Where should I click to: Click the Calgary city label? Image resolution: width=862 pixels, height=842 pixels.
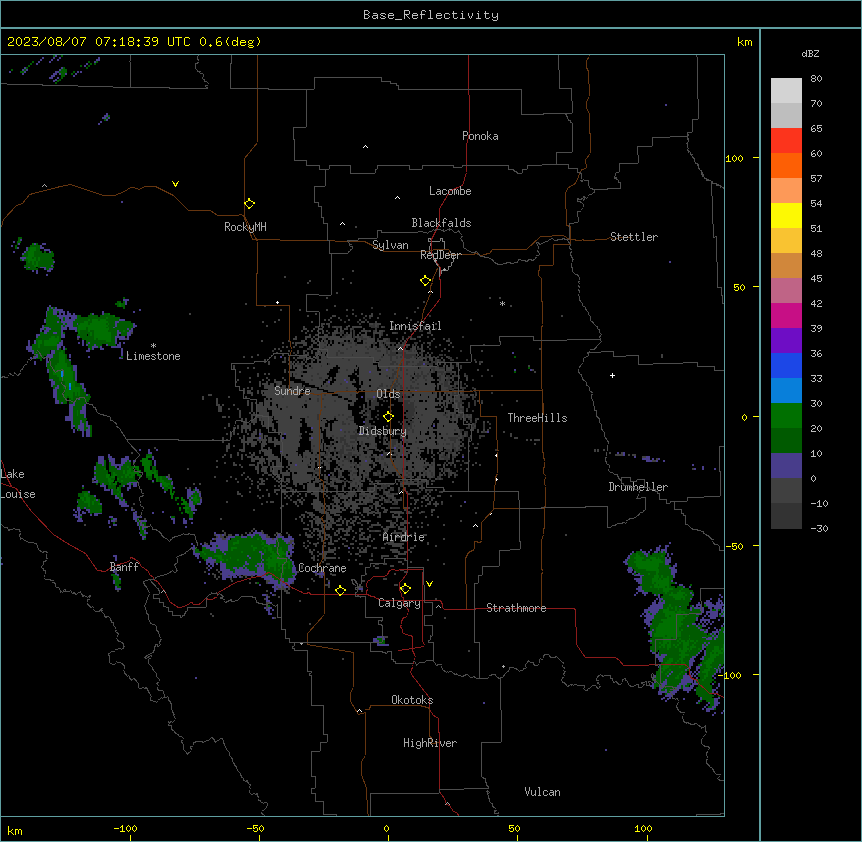pyautogui.click(x=400, y=603)
